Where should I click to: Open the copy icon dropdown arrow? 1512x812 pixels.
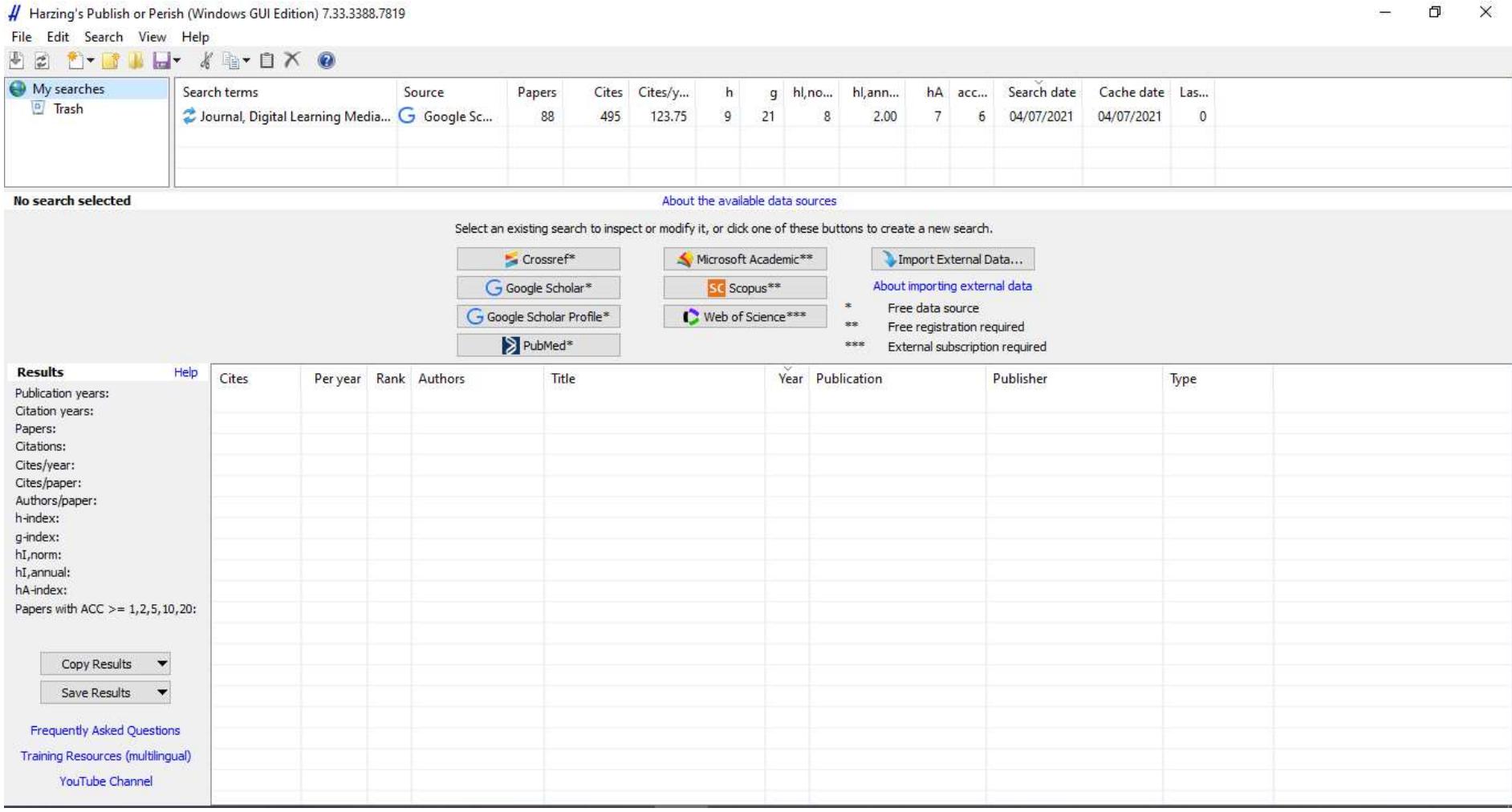(246, 60)
